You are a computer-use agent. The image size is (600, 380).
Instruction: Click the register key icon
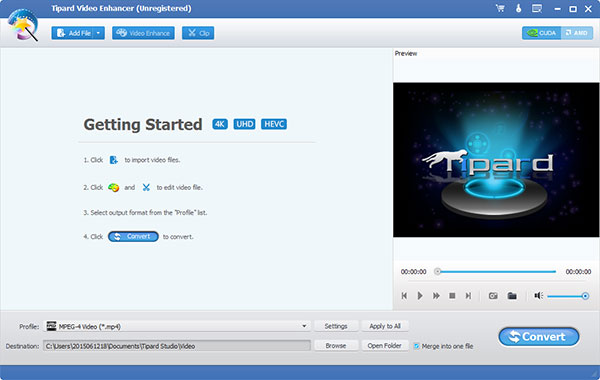(518, 8)
